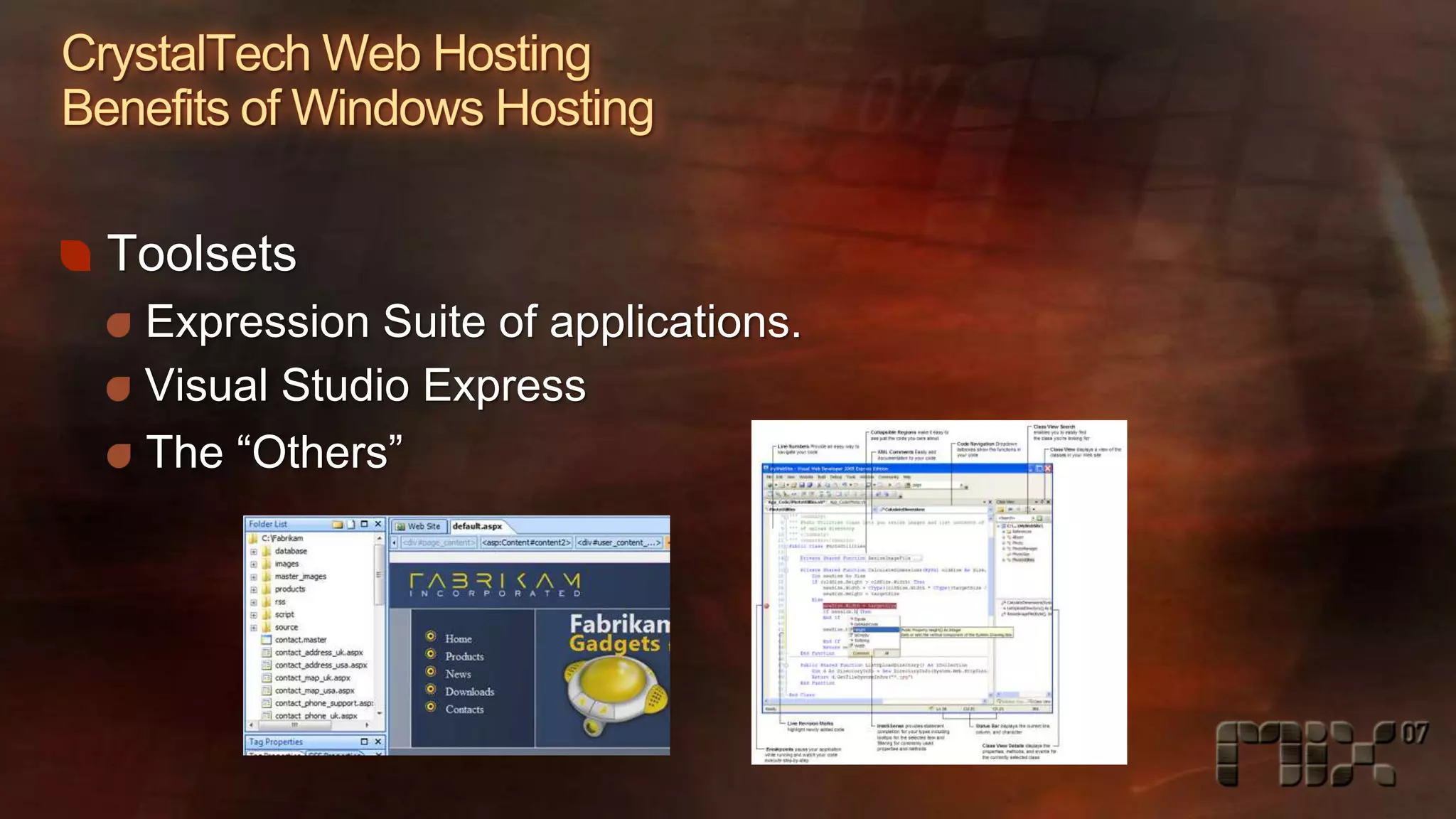This screenshot has height=819, width=1456.
Task: Close the Tag Properties panel
Action: (x=378, y=742)
